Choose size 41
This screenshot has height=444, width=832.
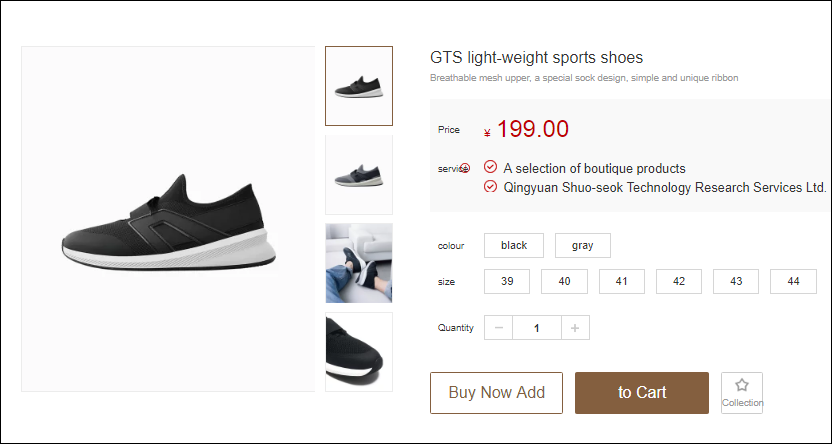coord(622,282)
